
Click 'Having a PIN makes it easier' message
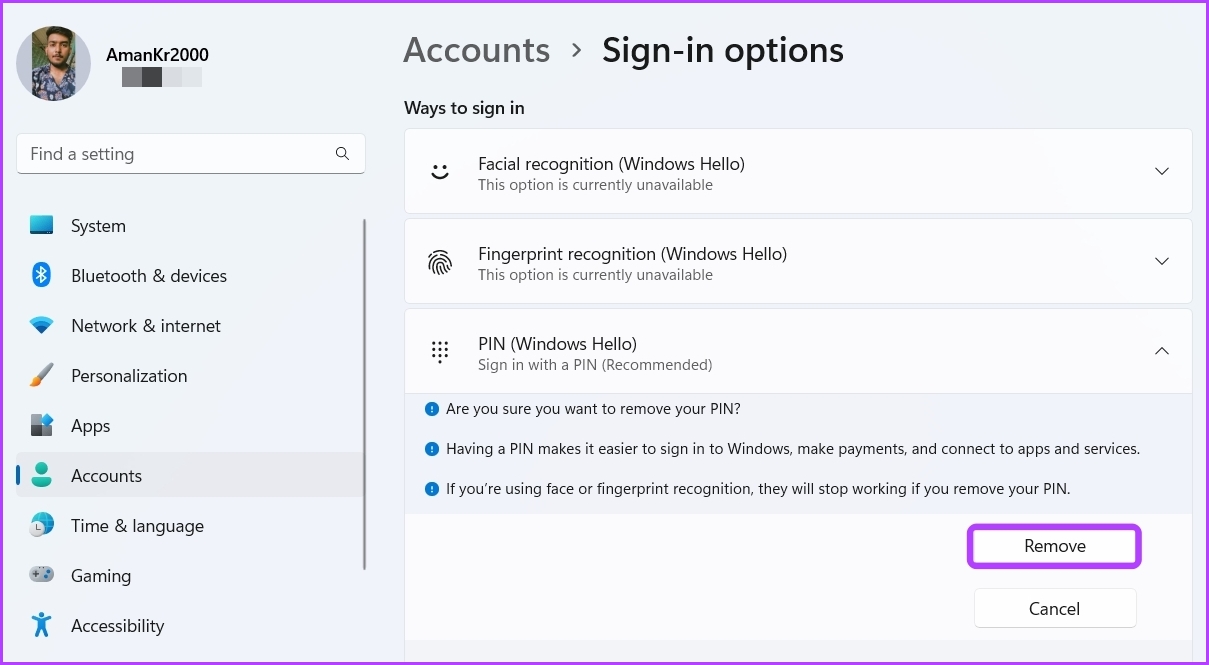[x=793, y=449]
